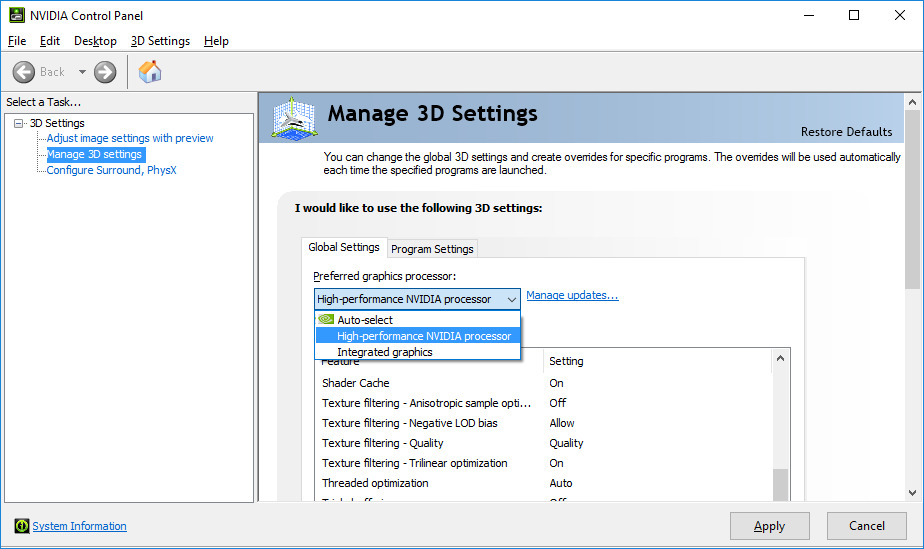Screen dimensions: 924x549
Task: Open the Desktop menu
Action: tap(95, 41)
